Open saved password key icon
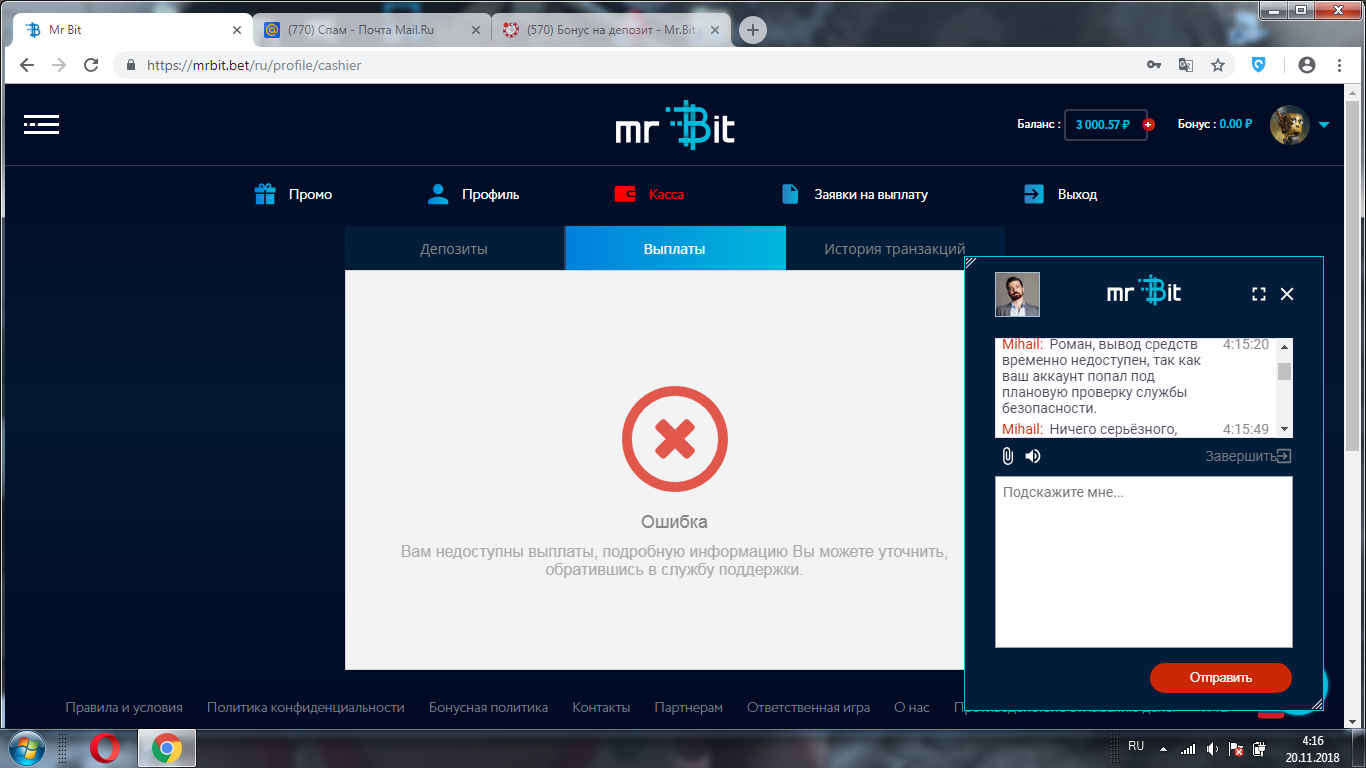The image size is (1366, 768). [x=1154, y=65]
